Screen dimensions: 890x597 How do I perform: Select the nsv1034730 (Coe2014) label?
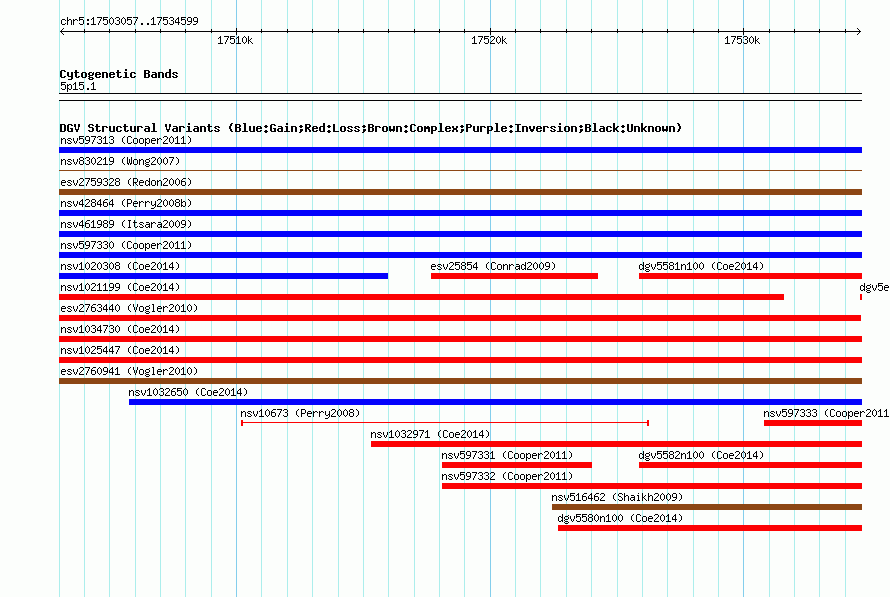120,329
